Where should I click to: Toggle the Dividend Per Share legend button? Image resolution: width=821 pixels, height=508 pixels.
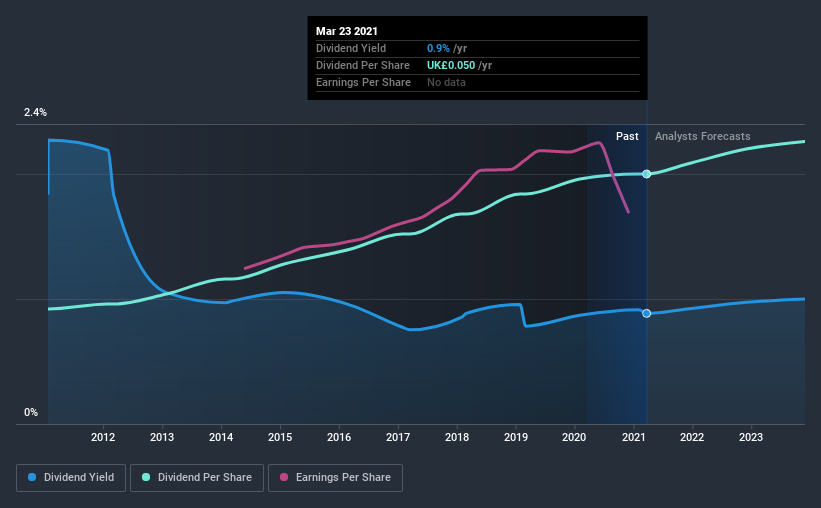[x=197, y=478]
